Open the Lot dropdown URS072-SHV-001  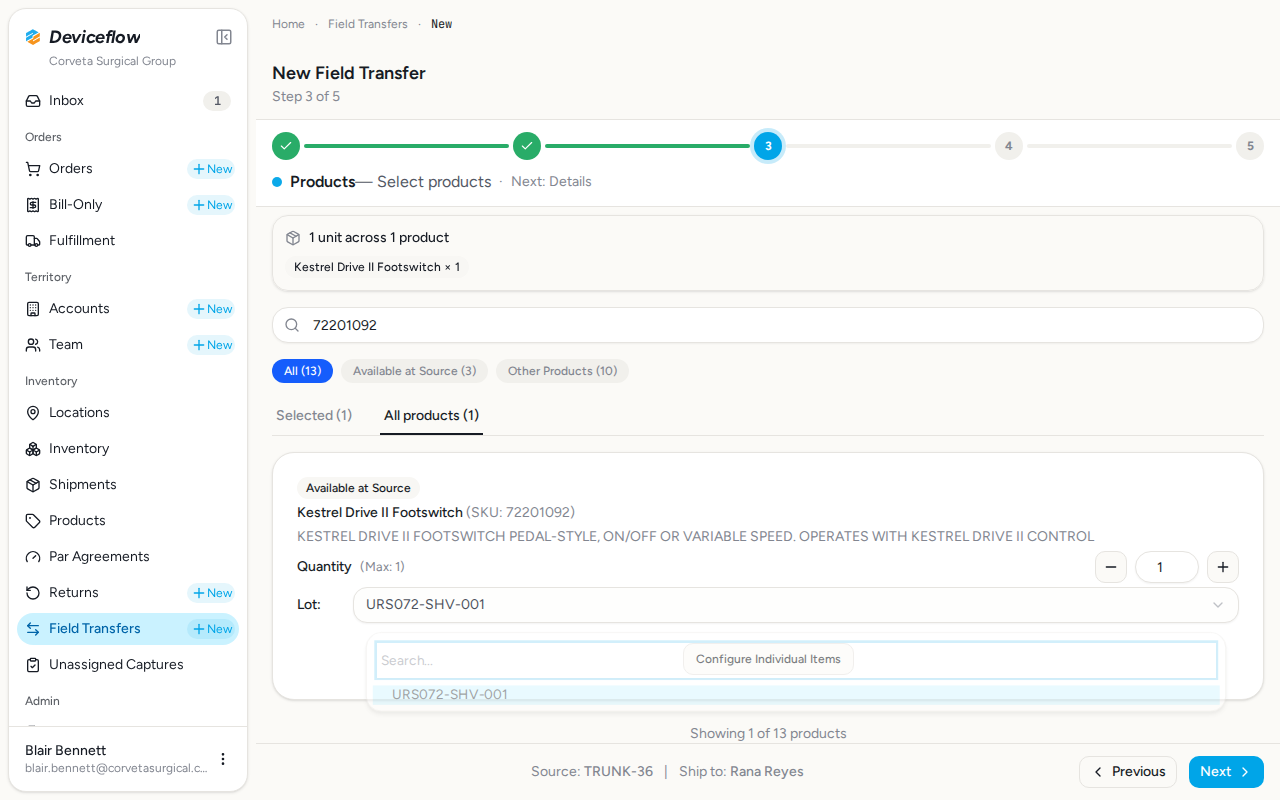click(x=796, y=605)
